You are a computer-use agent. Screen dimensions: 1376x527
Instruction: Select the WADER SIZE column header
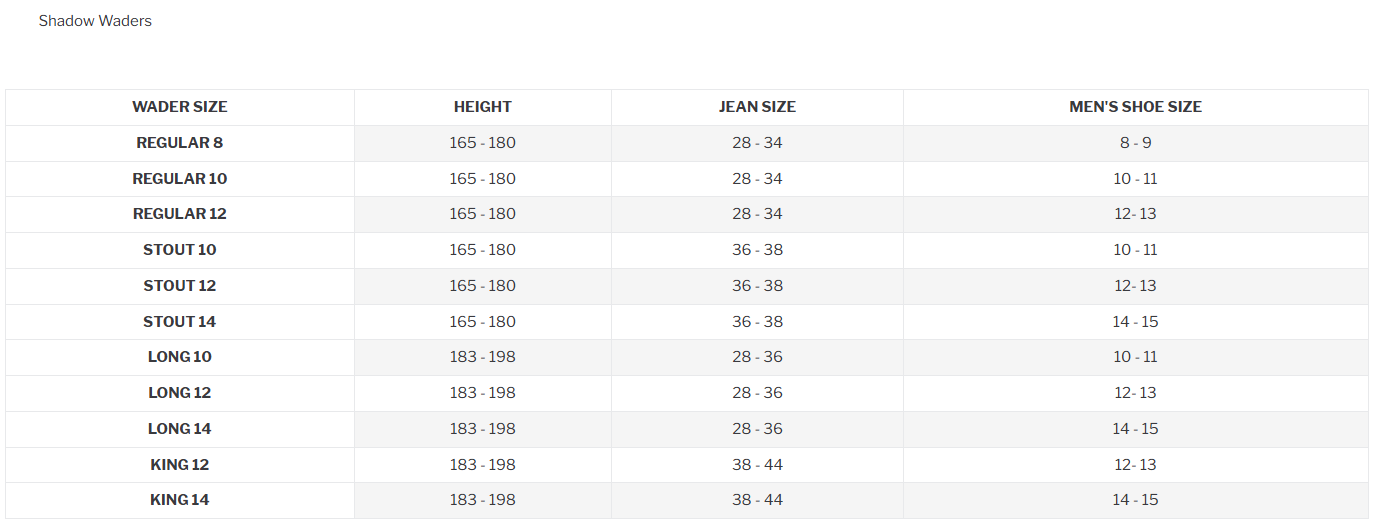pyautogui.click(x=180, y=107)
